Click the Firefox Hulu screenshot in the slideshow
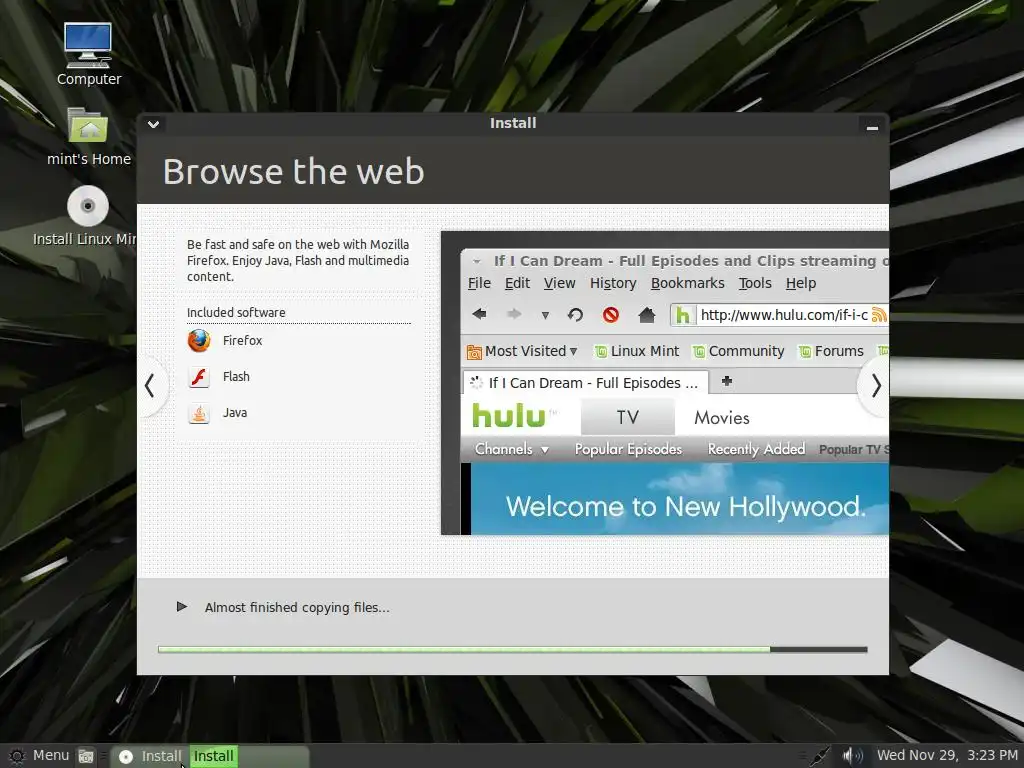 point(665,383)
